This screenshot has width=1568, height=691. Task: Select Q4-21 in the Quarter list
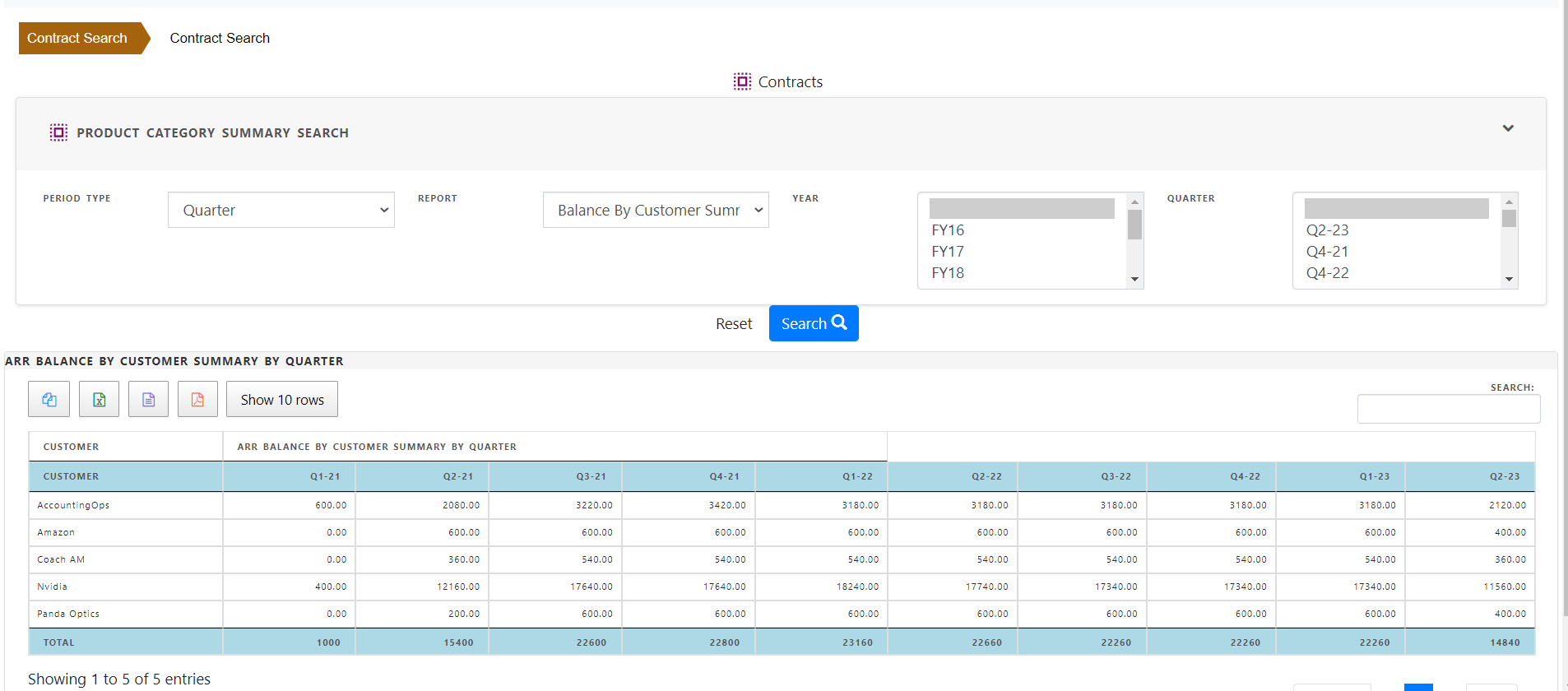coord(1396,252)
